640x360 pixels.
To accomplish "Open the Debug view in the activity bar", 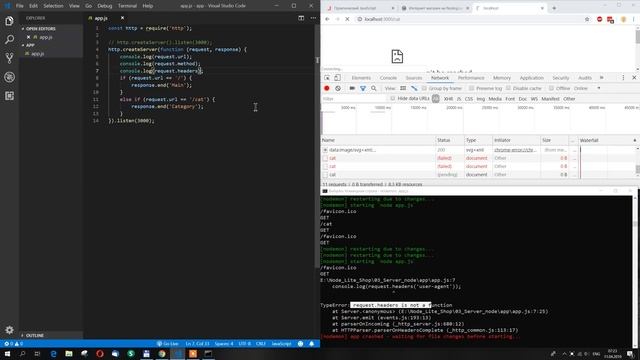I will [x=9, y=77].
